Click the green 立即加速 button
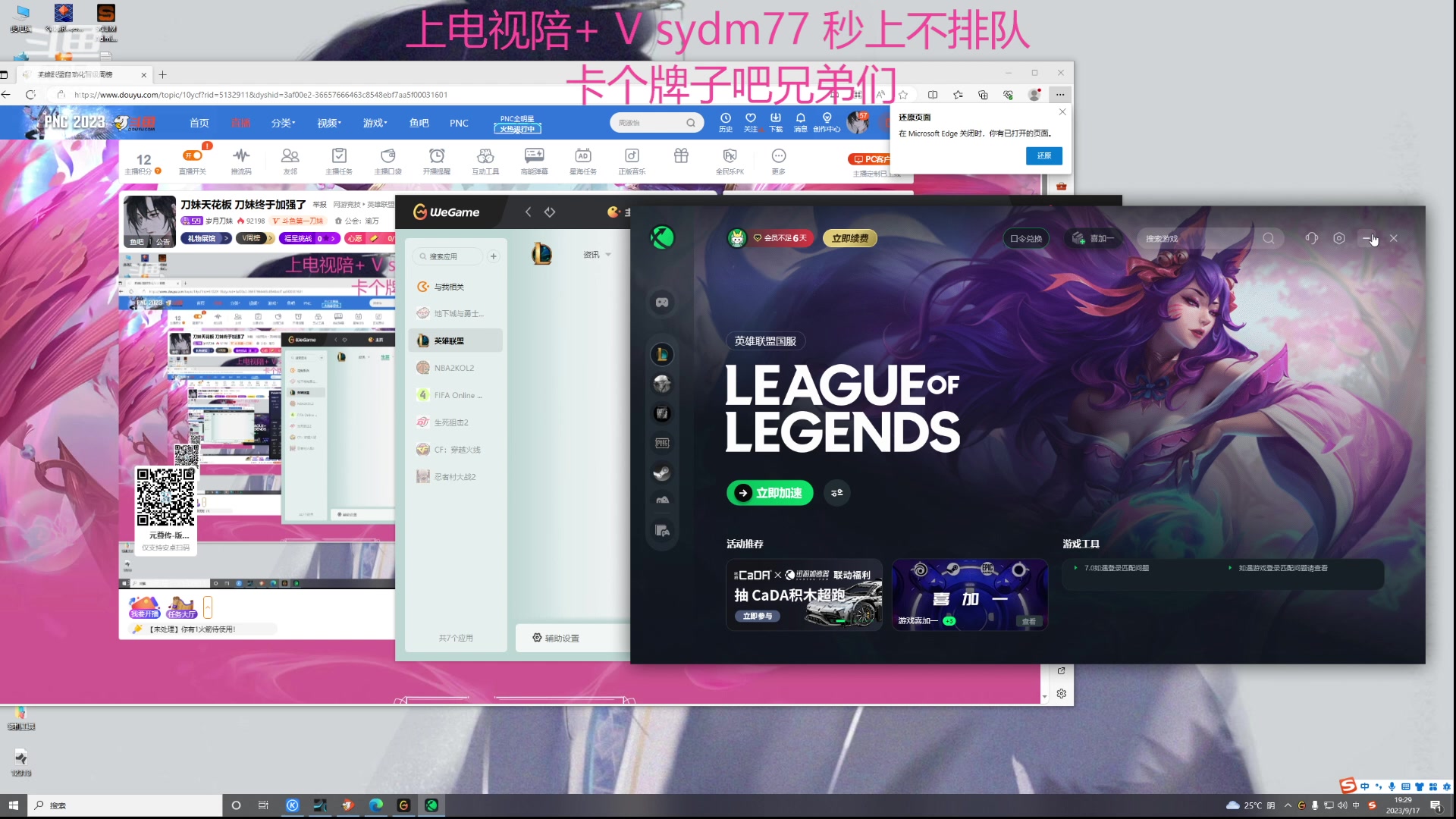This screenshot has height=819, width=1456. click(770, 493)
